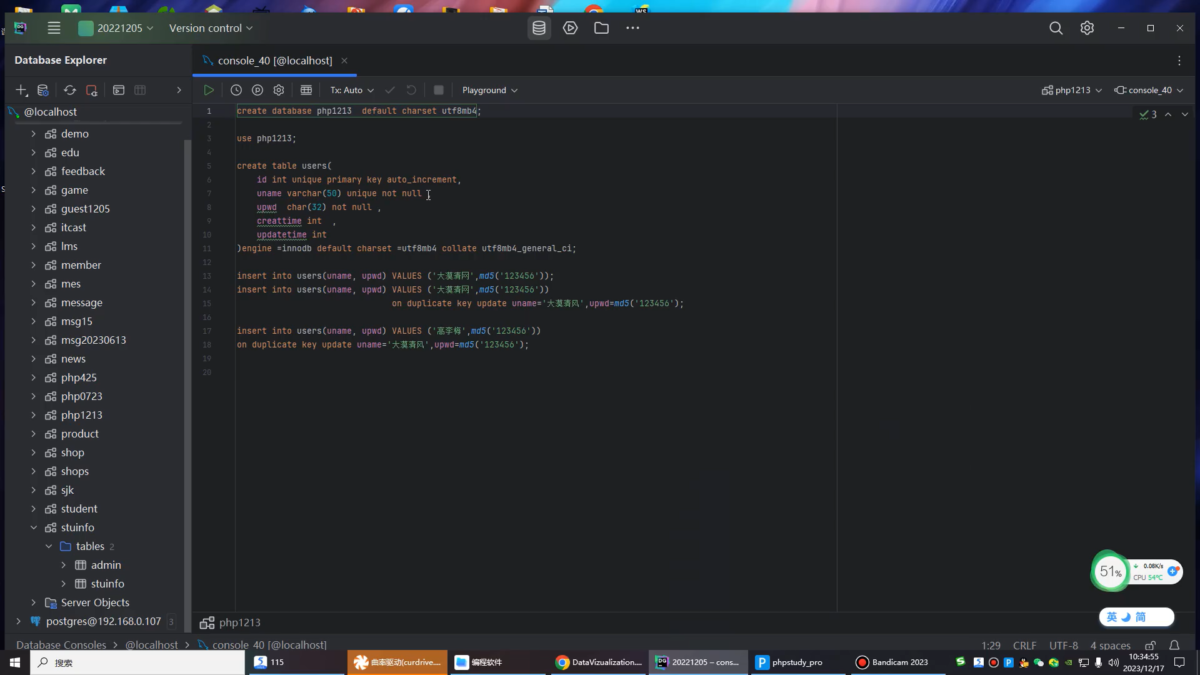Expand the postgres@192.168.0.107 data source

(18, 622)
